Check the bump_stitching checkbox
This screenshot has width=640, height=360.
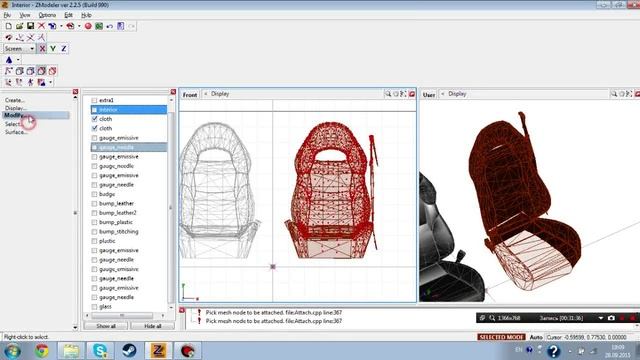coord(94,231)
